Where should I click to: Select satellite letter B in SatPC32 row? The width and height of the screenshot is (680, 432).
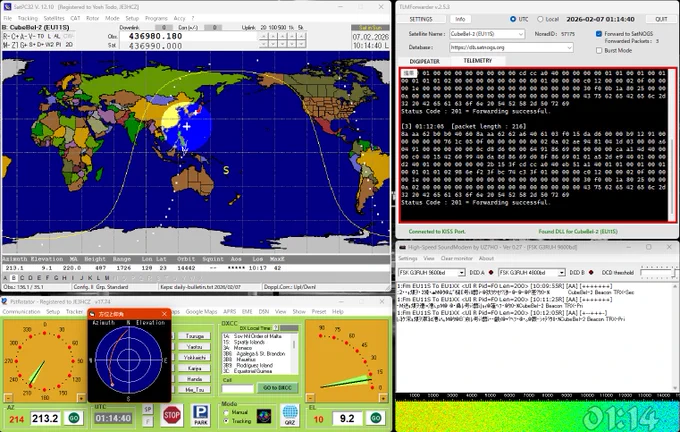tap(13, 278)
